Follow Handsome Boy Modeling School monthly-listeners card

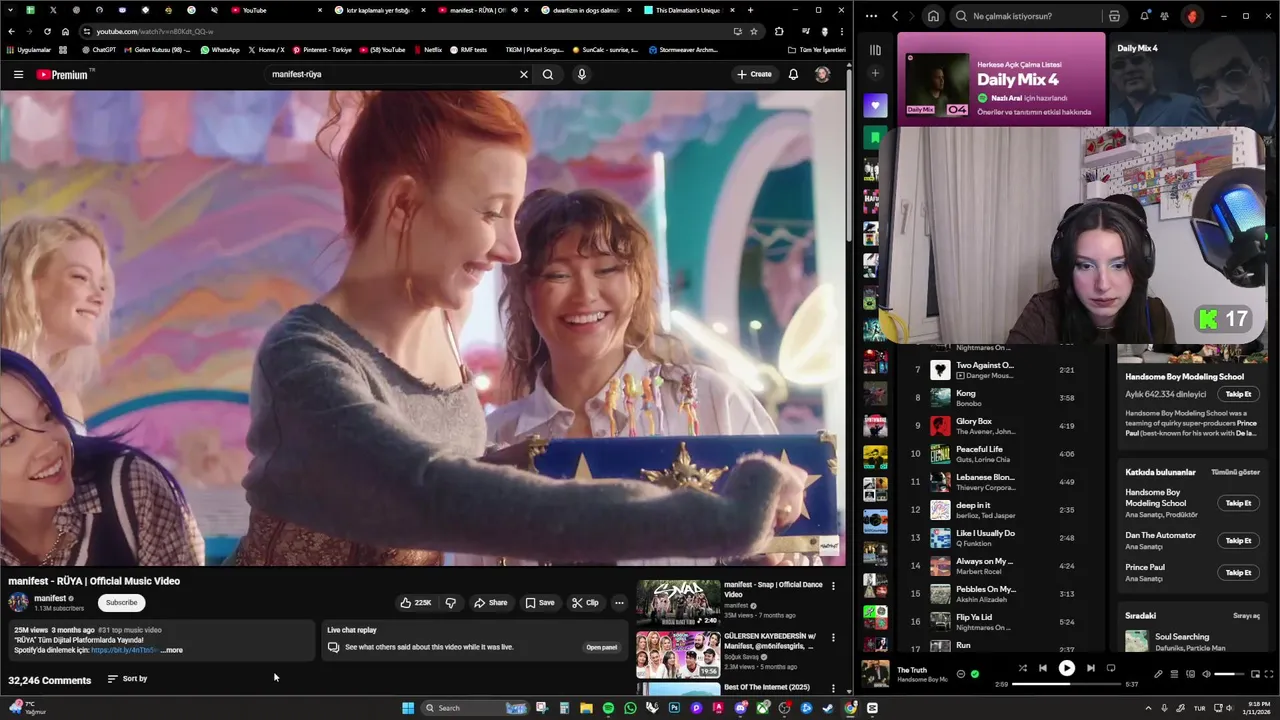pyautogui.click(x=1239, y=394)
